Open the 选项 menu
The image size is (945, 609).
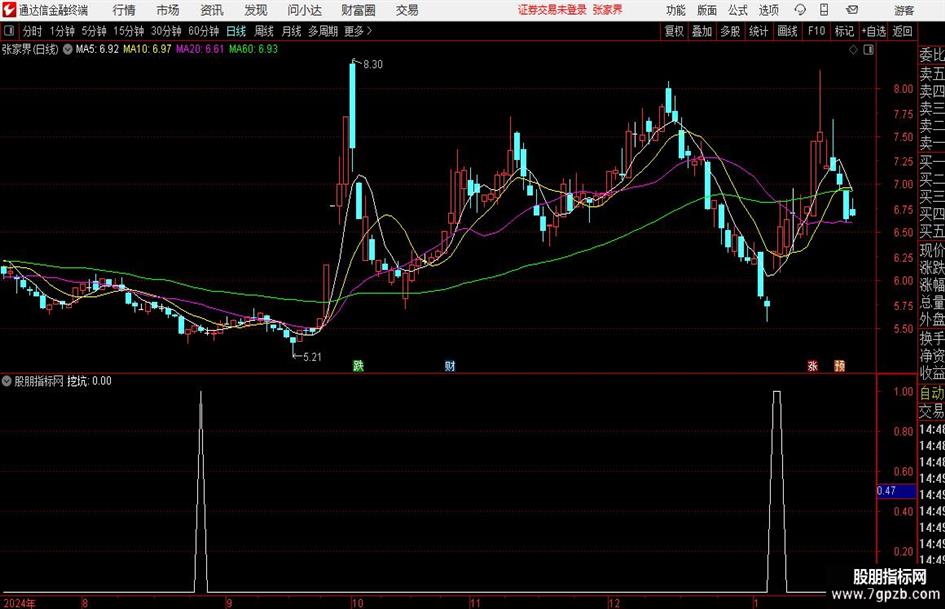(x=768, y=10)
